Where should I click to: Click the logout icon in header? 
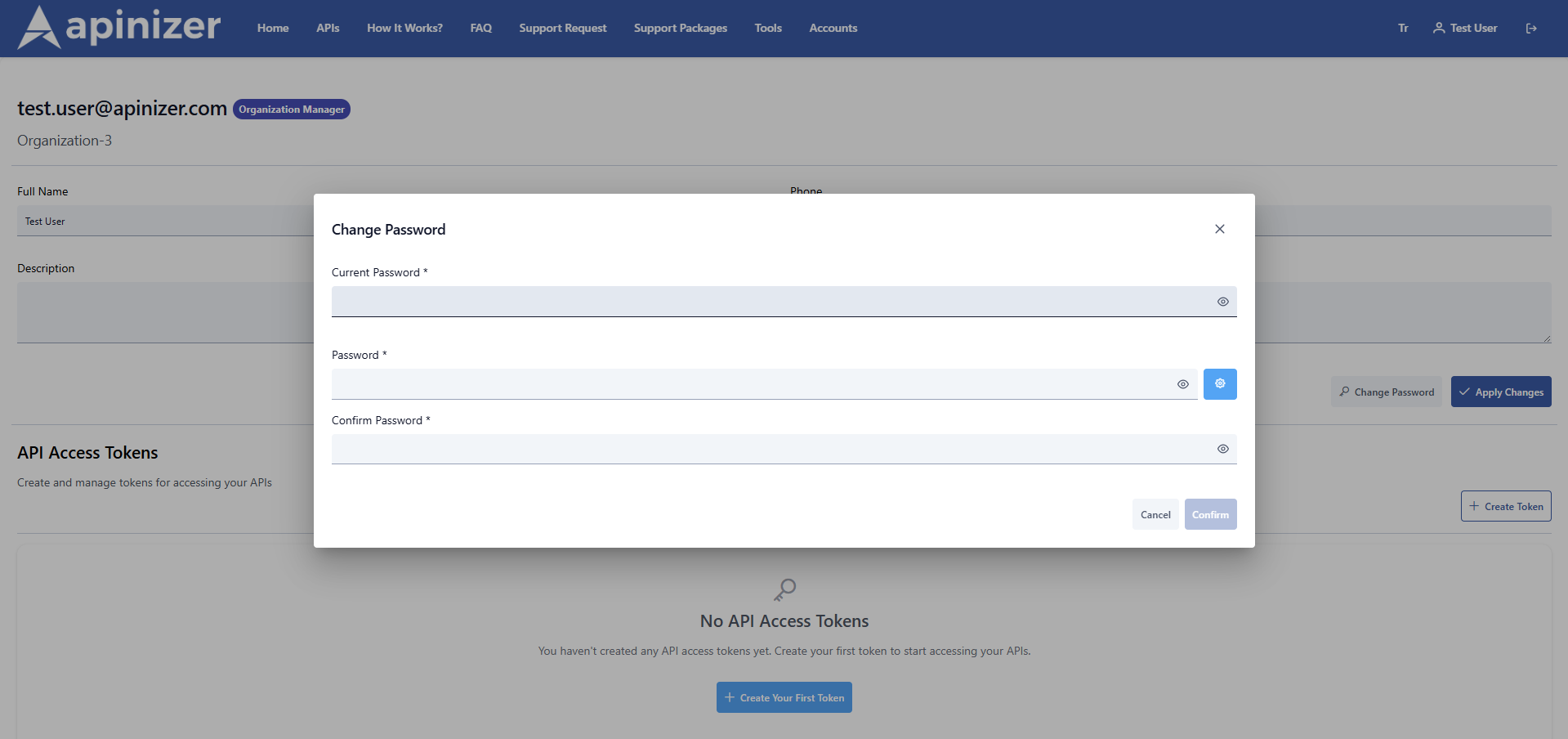pos(1531,29)
